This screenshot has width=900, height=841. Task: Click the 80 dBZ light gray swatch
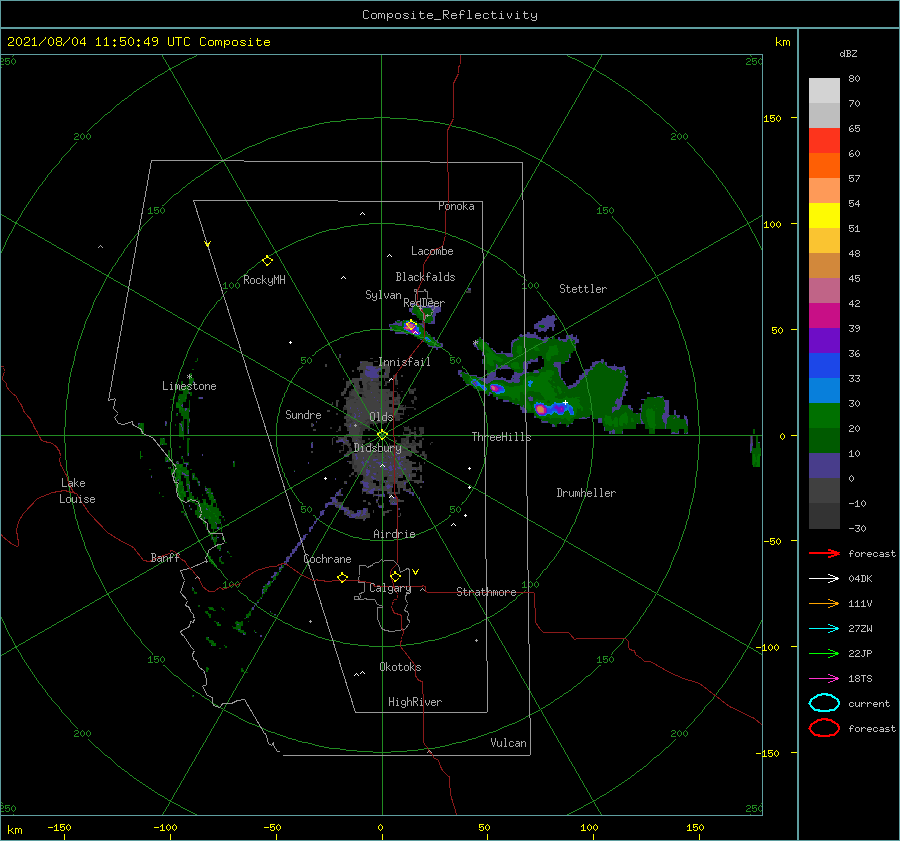point(824,91)
